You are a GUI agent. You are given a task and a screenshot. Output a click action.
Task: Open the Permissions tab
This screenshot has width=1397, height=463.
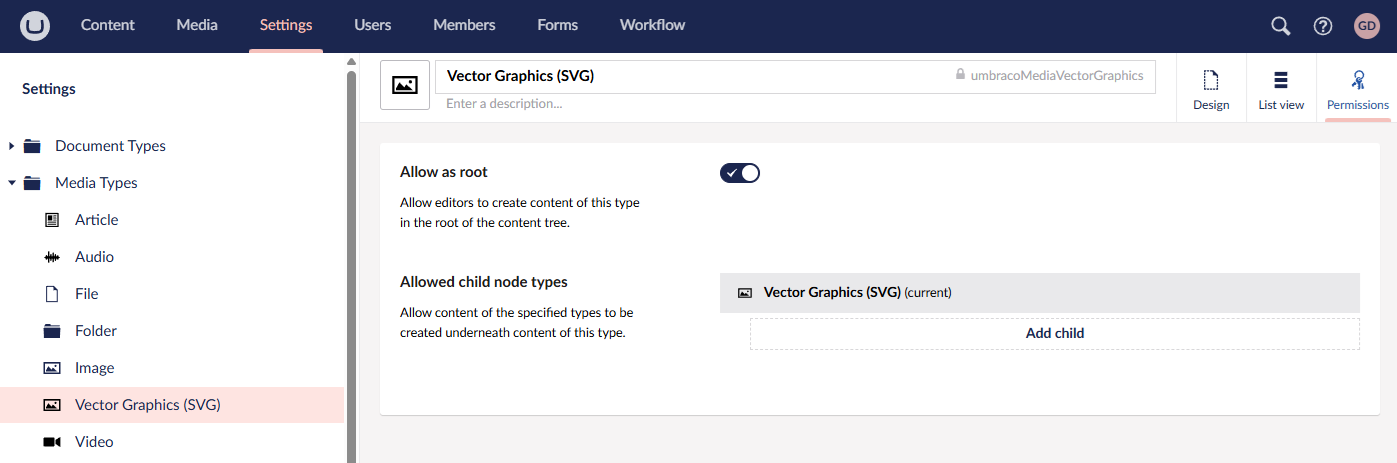point(1357,90)
